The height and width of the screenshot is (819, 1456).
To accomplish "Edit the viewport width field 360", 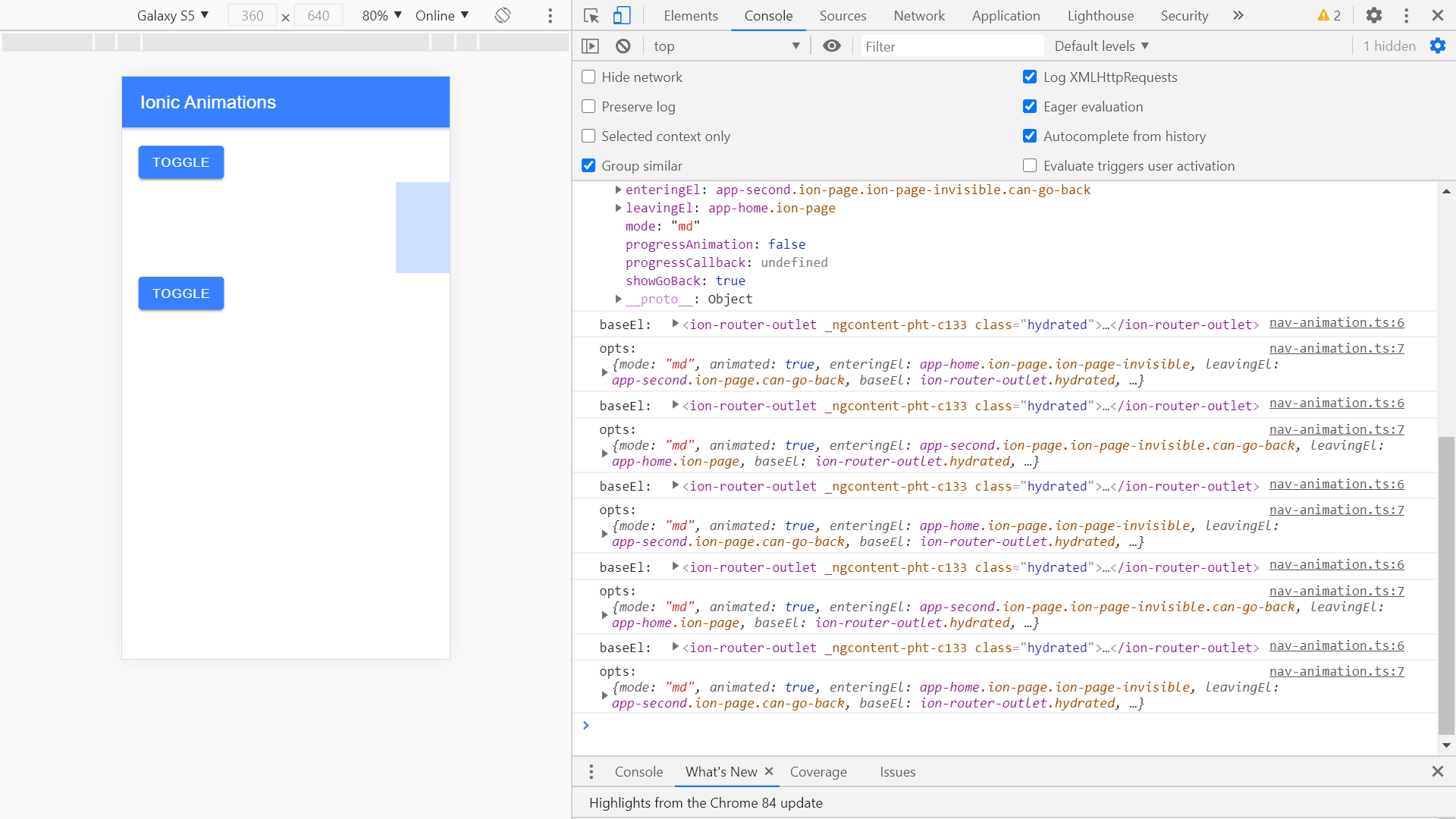I will click(252, 15).
